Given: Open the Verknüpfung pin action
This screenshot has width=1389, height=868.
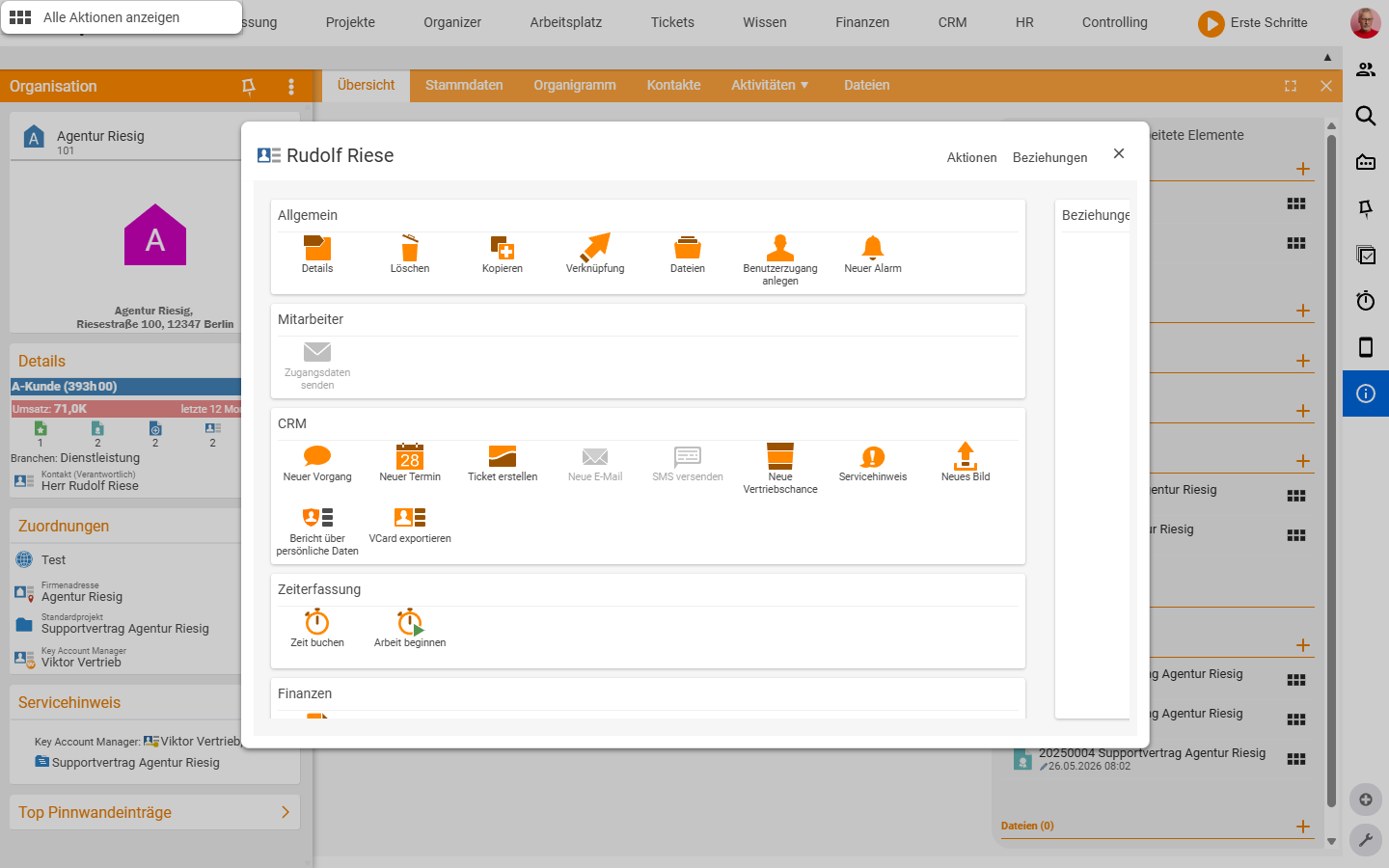Looking at the screenshot, I should tap(595, 247).
